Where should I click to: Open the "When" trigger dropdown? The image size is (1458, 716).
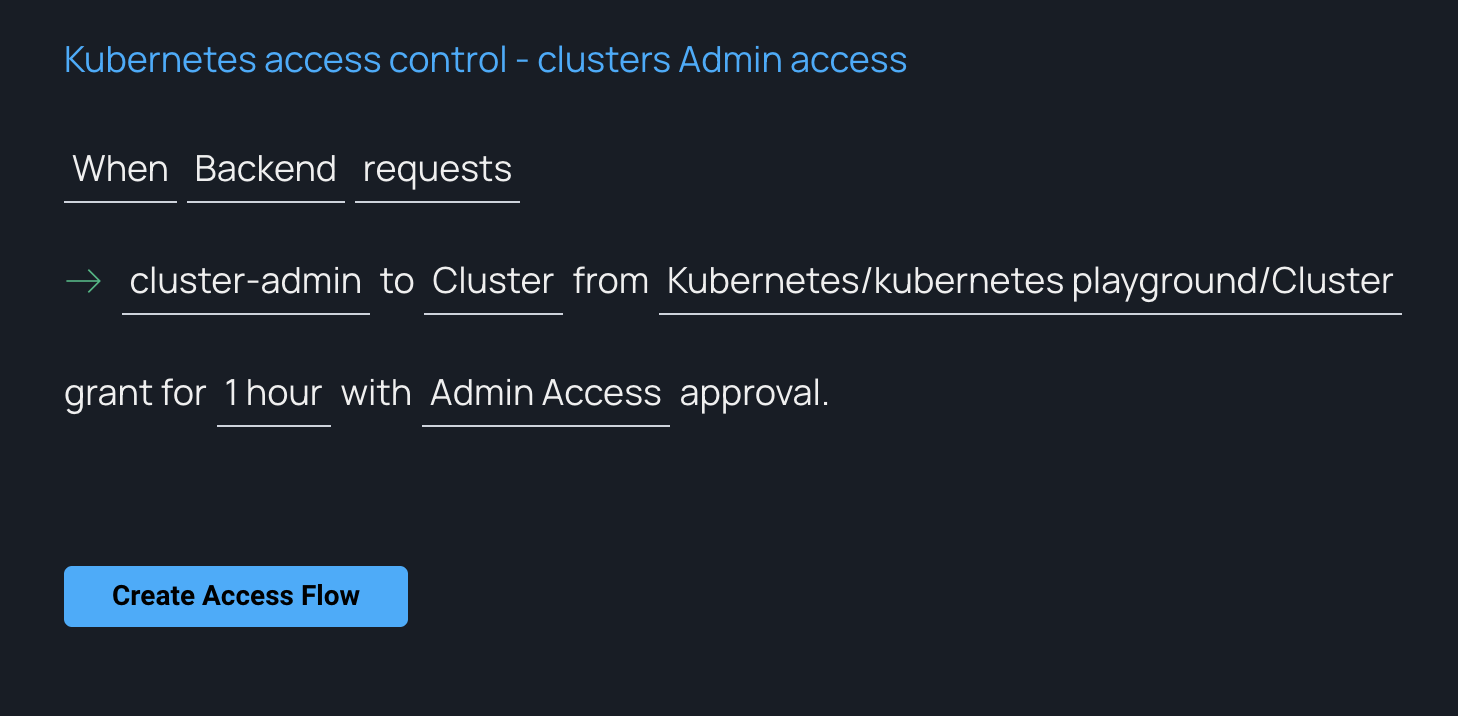(x=120, y=170)
